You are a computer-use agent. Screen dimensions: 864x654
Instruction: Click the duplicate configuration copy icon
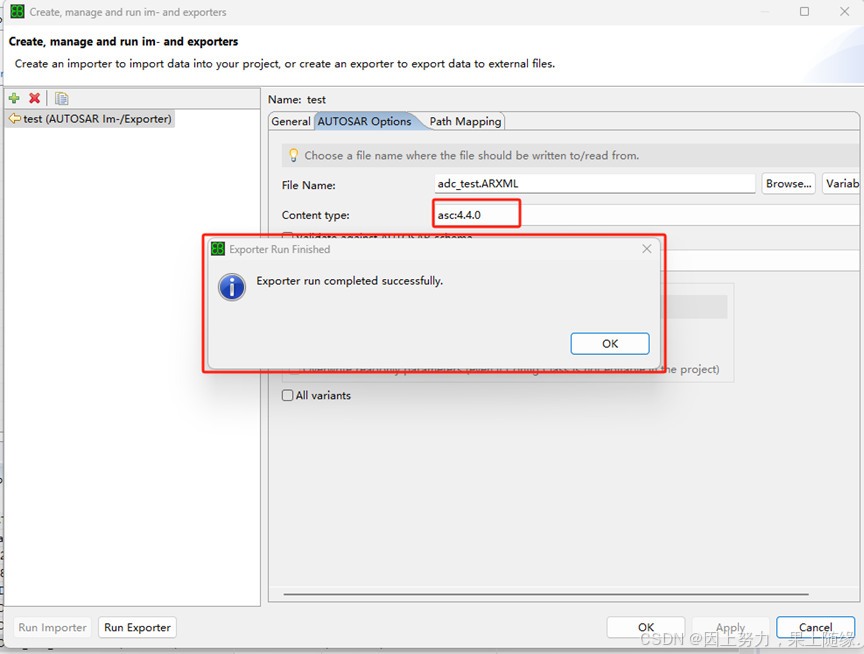(61, 98)
